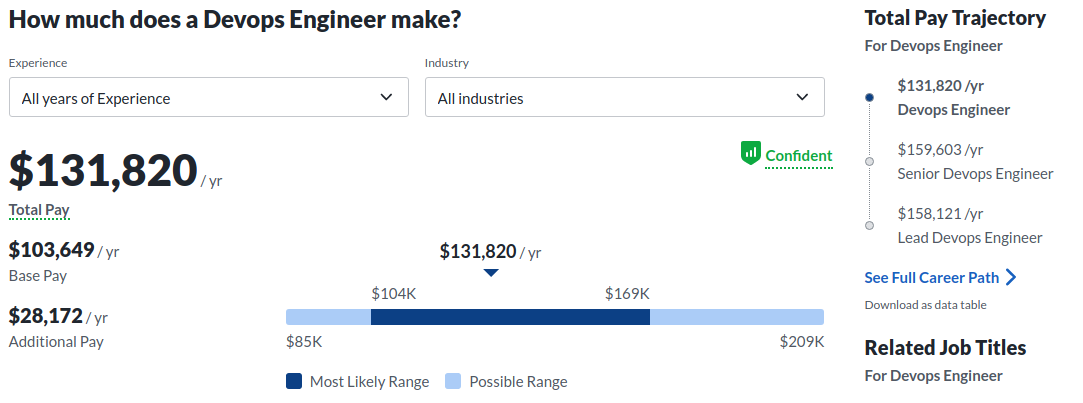Screen dimensions: 1083x403
Task: Click the light blue Possible Range swatch
Action: point(453,381)
